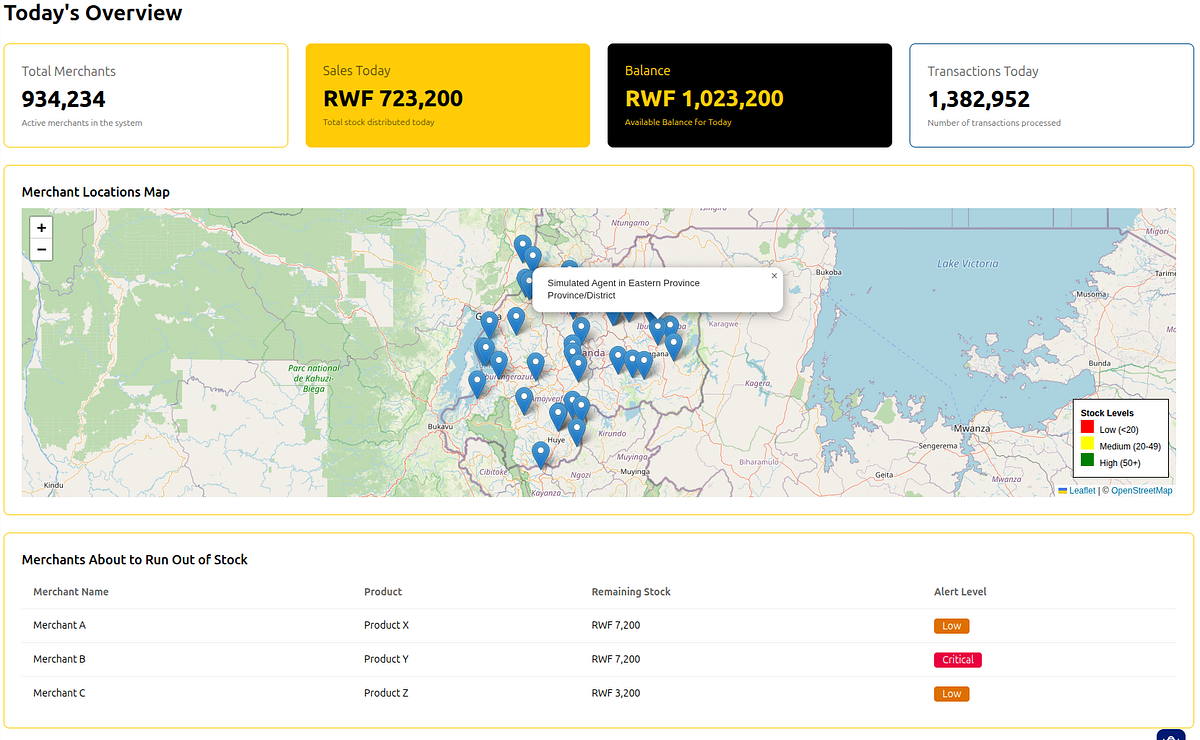Select the Transactions Today card
The width and height of the screenshot is (1200, 740).
[1051, 96]
